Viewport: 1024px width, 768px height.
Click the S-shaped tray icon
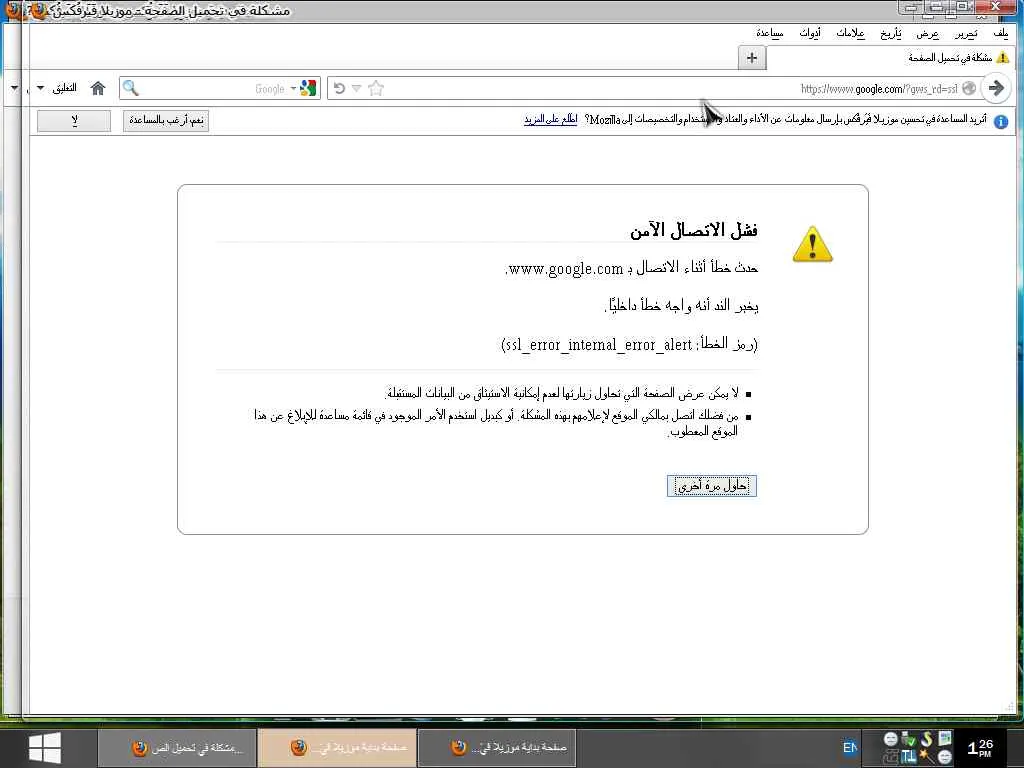click(x=927, y=739)
